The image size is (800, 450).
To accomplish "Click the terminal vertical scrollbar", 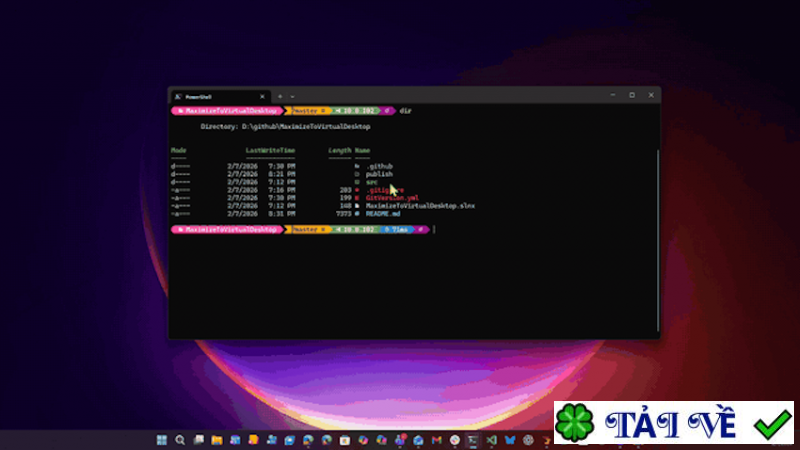I will 658,240.
